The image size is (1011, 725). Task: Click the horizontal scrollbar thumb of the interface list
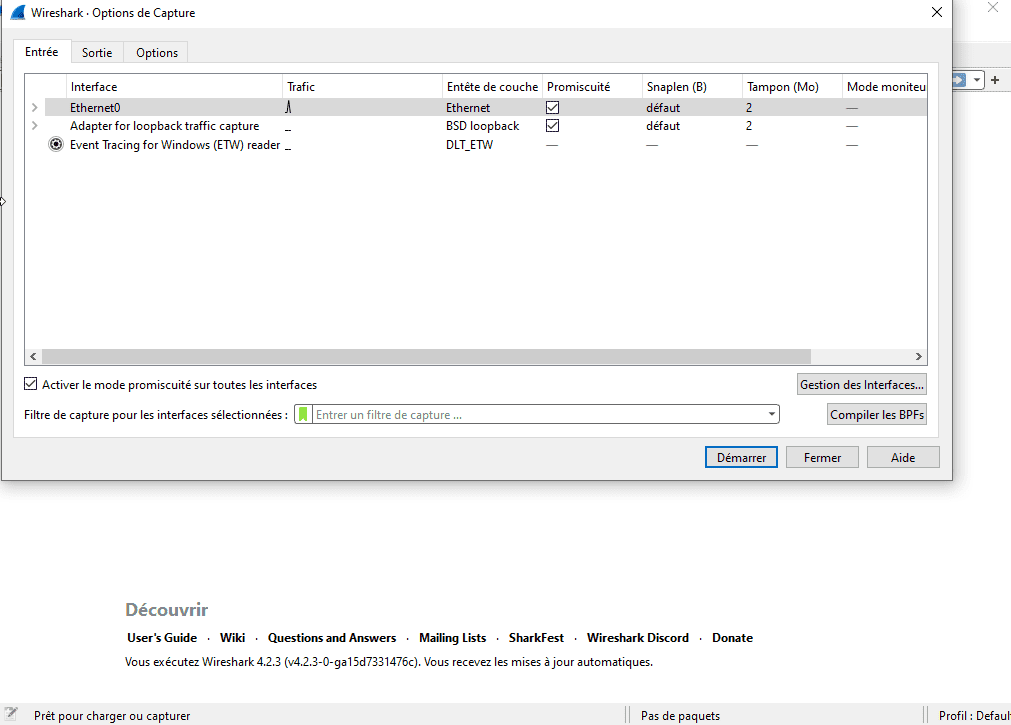(426, 356)
